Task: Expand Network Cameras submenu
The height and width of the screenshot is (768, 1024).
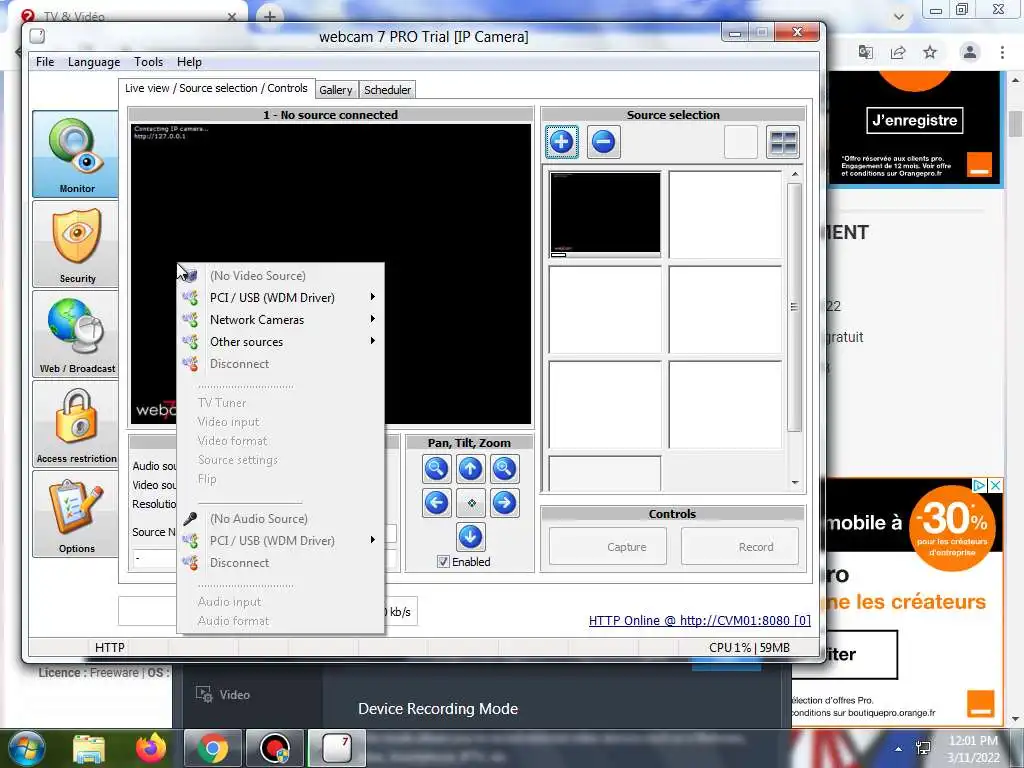Action: point(280,319)
